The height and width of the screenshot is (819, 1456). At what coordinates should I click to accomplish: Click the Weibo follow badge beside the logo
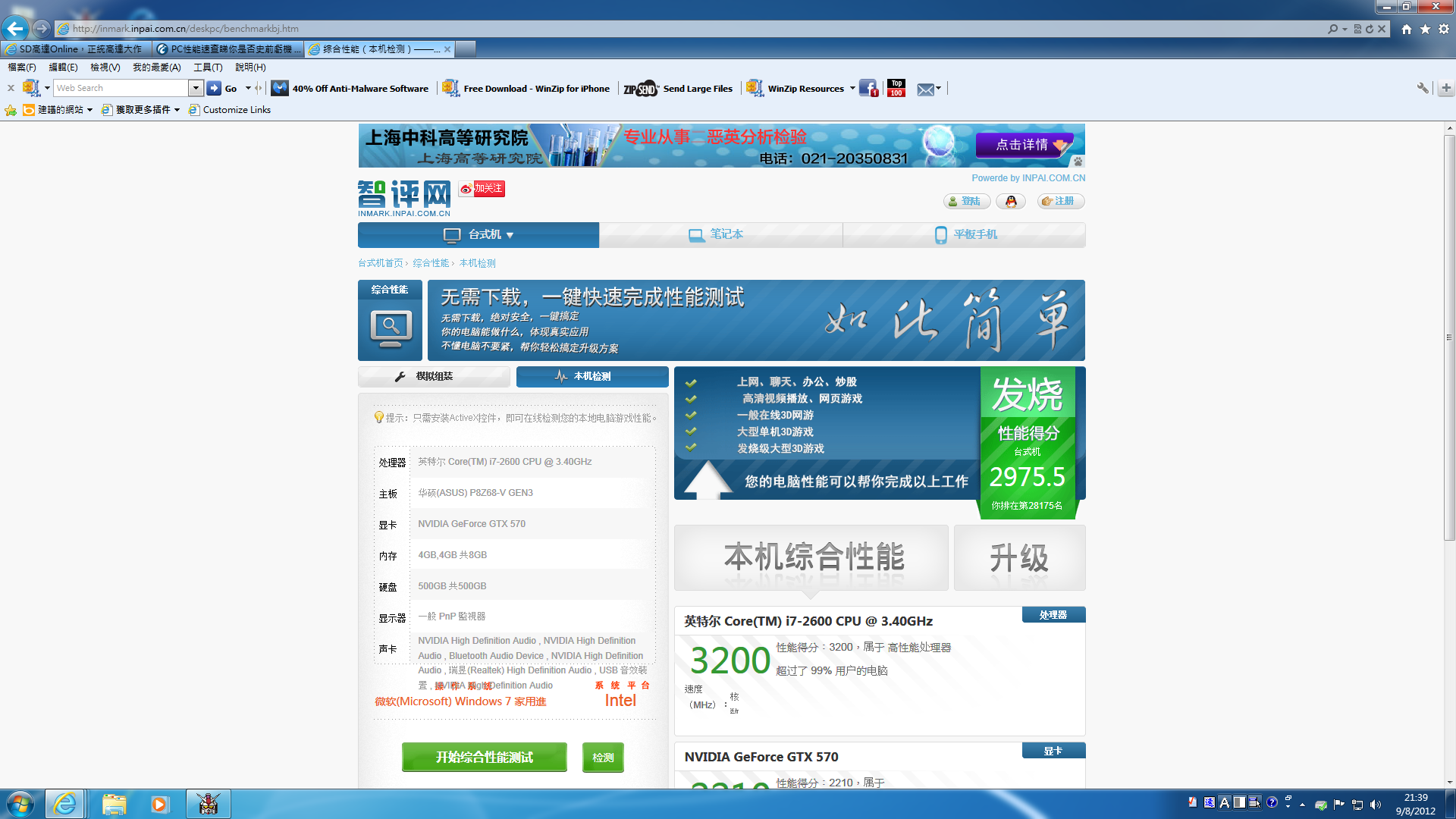[x=482, y=188]
